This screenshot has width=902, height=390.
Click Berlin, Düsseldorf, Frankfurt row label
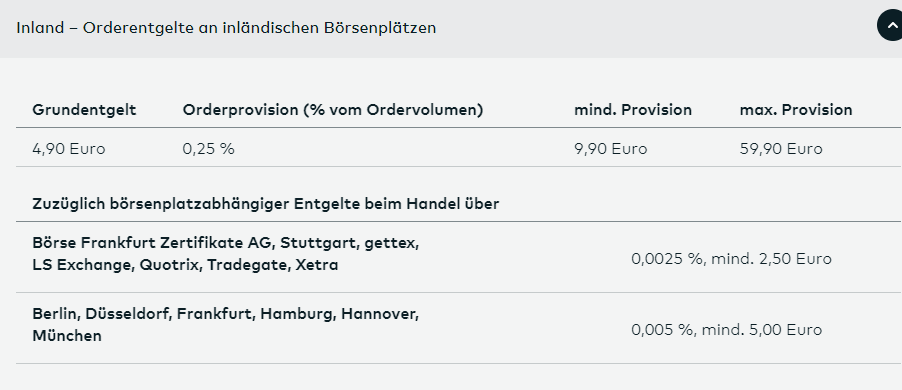coord(226,325)
